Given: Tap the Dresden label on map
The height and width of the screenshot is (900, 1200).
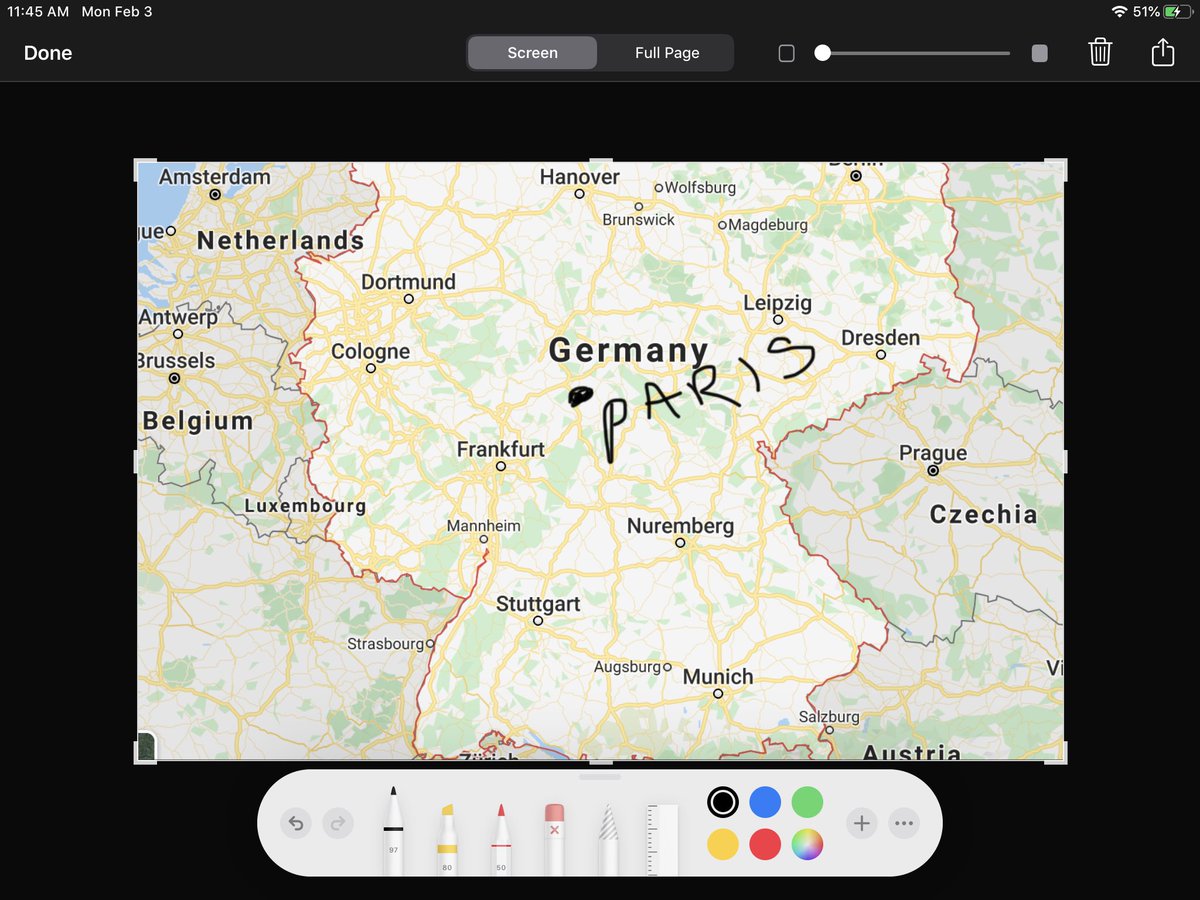Looking at the screenshot, I should point(880,338).
